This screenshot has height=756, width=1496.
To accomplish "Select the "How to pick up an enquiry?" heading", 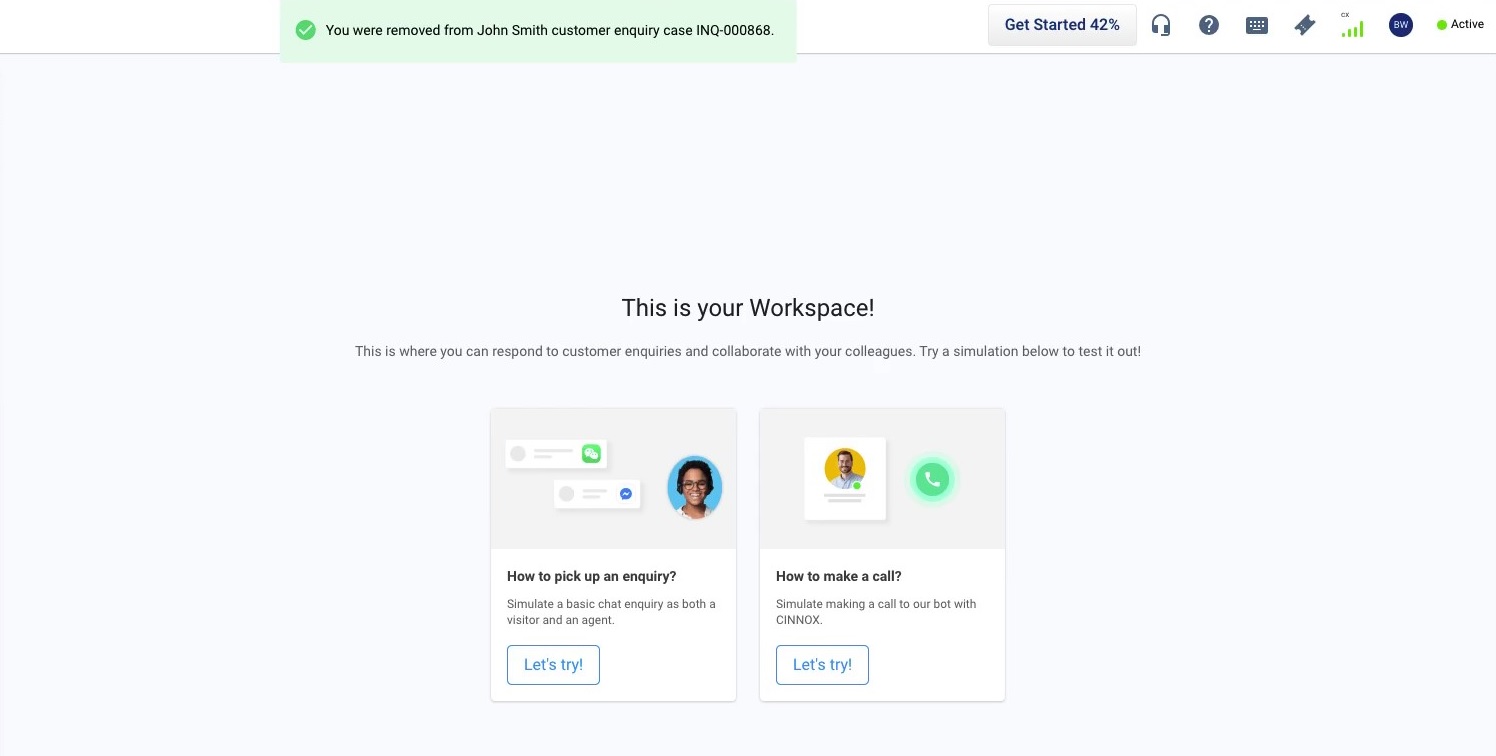I will coord(592,576).
